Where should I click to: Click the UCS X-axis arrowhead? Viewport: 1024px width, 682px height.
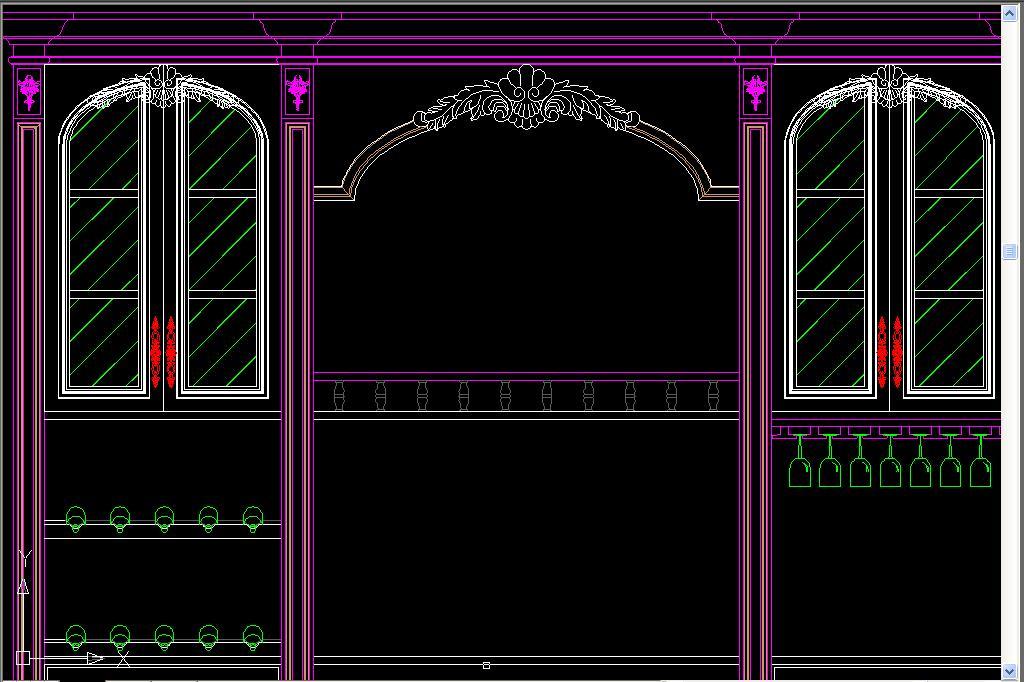click(x=94, y=658)
